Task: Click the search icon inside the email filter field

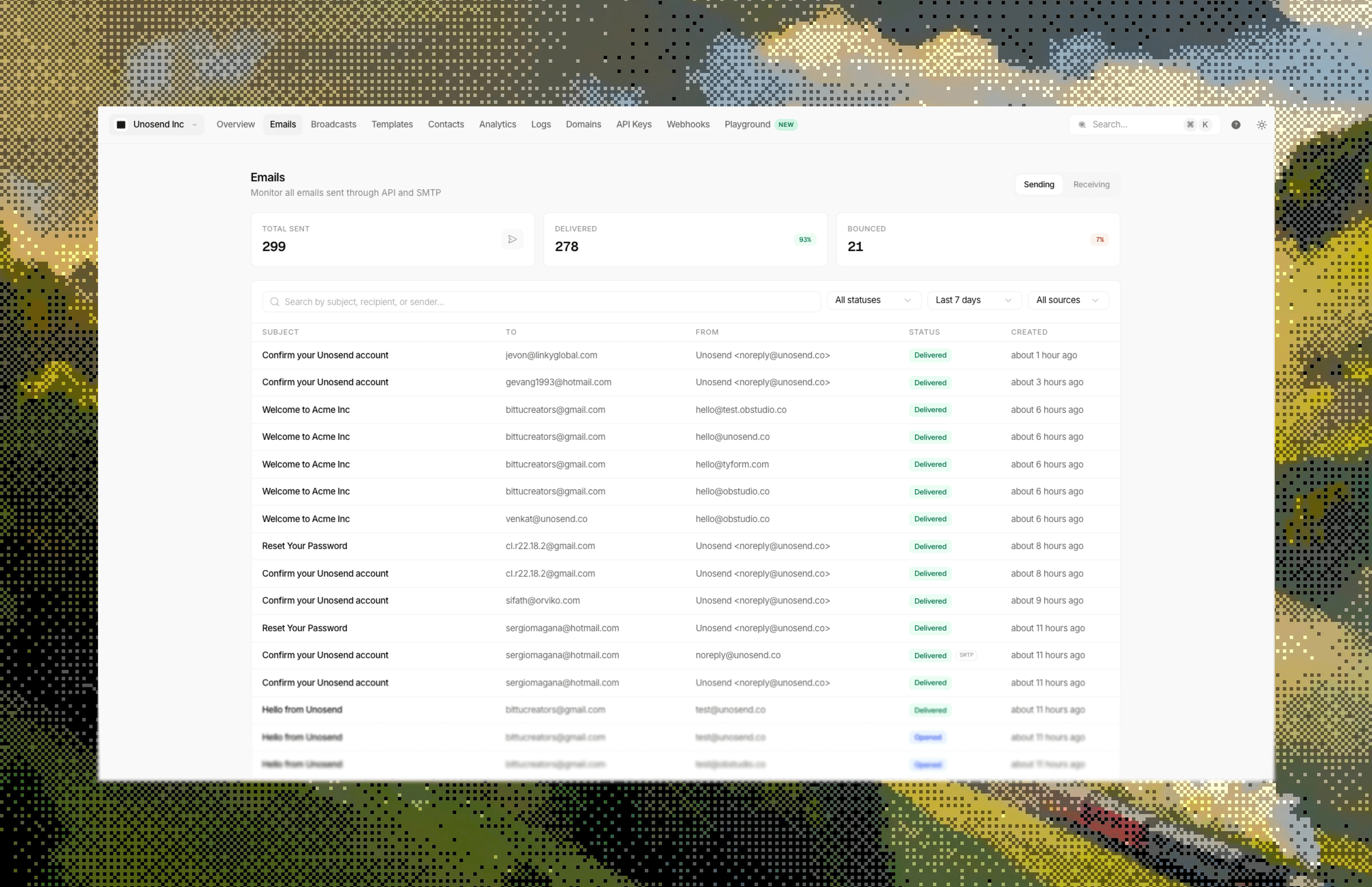Action: (275, 301)
